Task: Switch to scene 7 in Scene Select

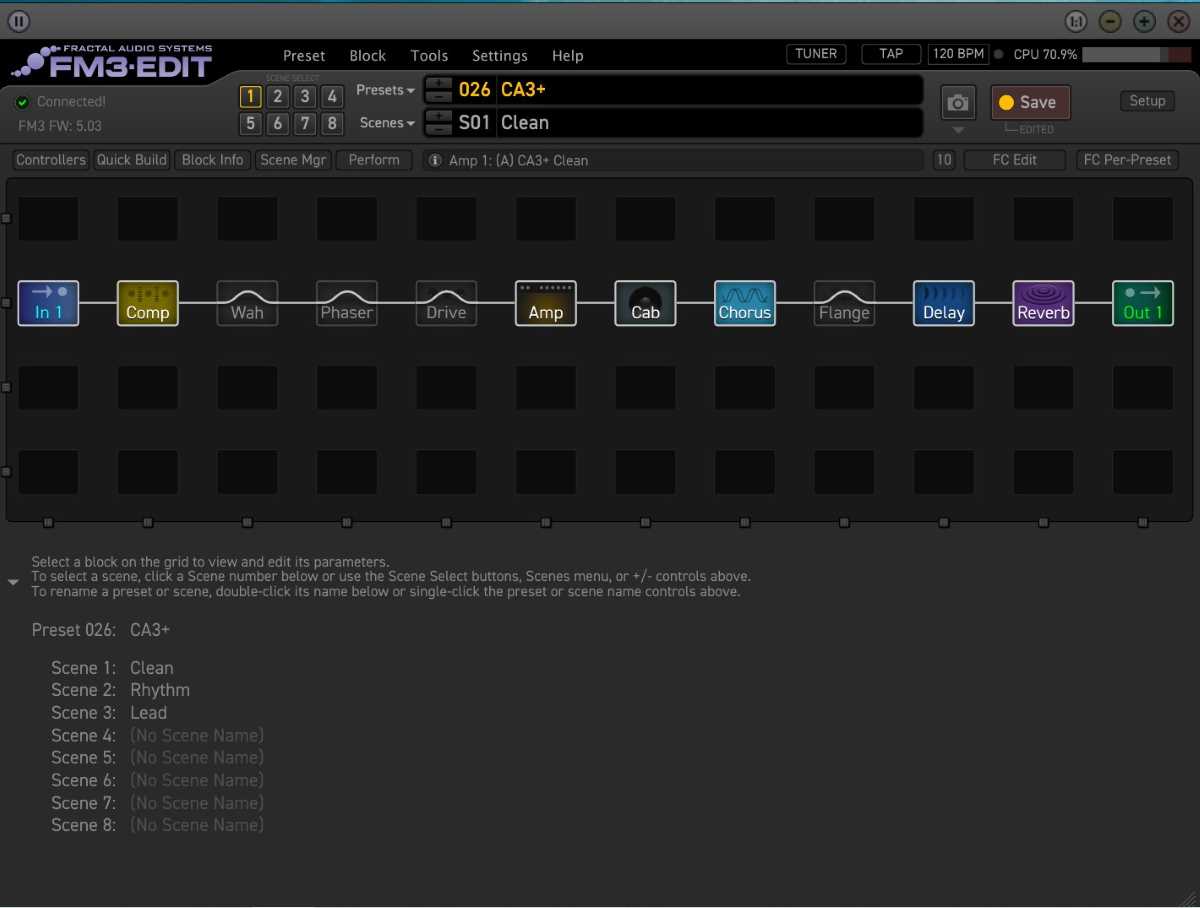Action: pos(305,124)
